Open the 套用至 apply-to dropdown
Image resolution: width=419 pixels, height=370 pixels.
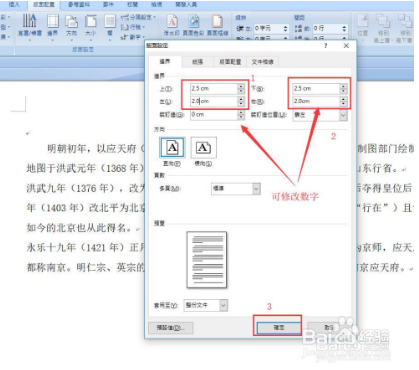[x=206, y=305]
